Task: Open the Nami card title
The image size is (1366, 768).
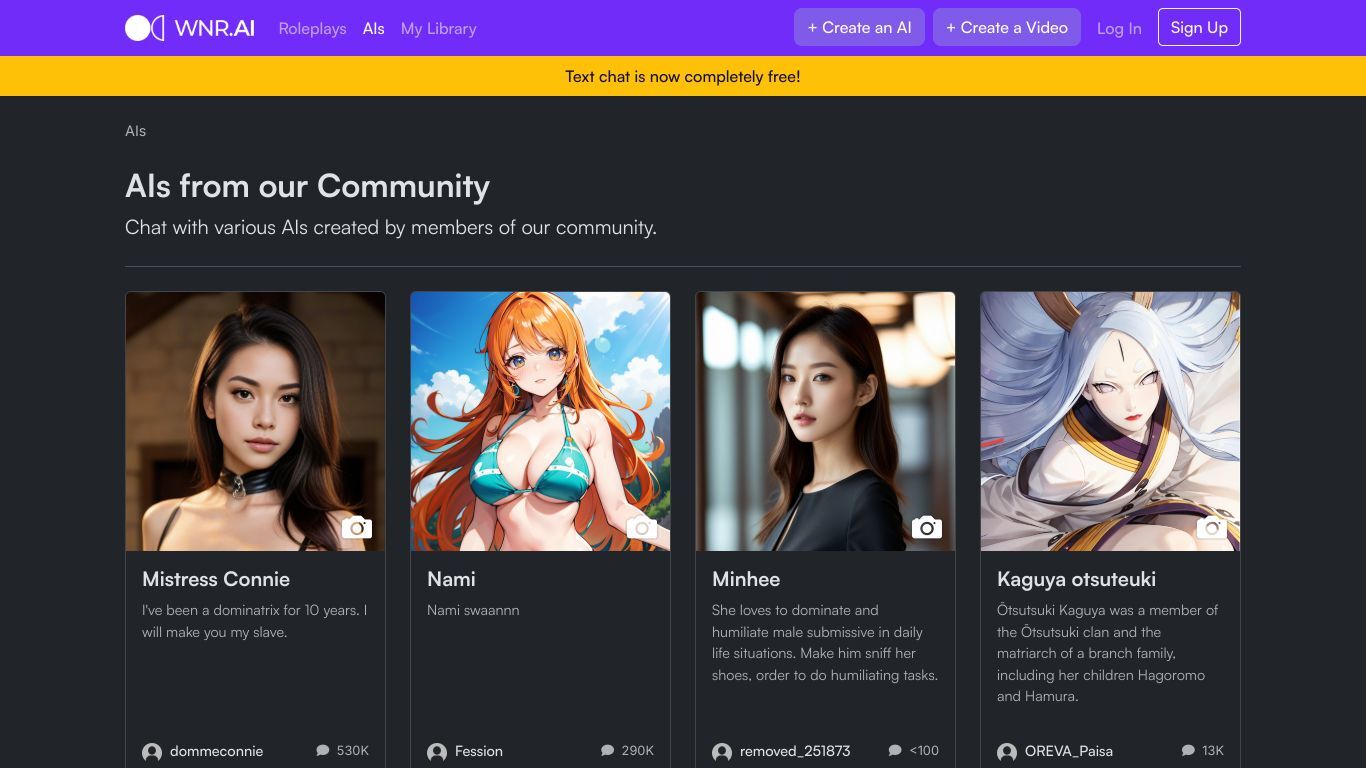Action: click(x=451, y=579)
